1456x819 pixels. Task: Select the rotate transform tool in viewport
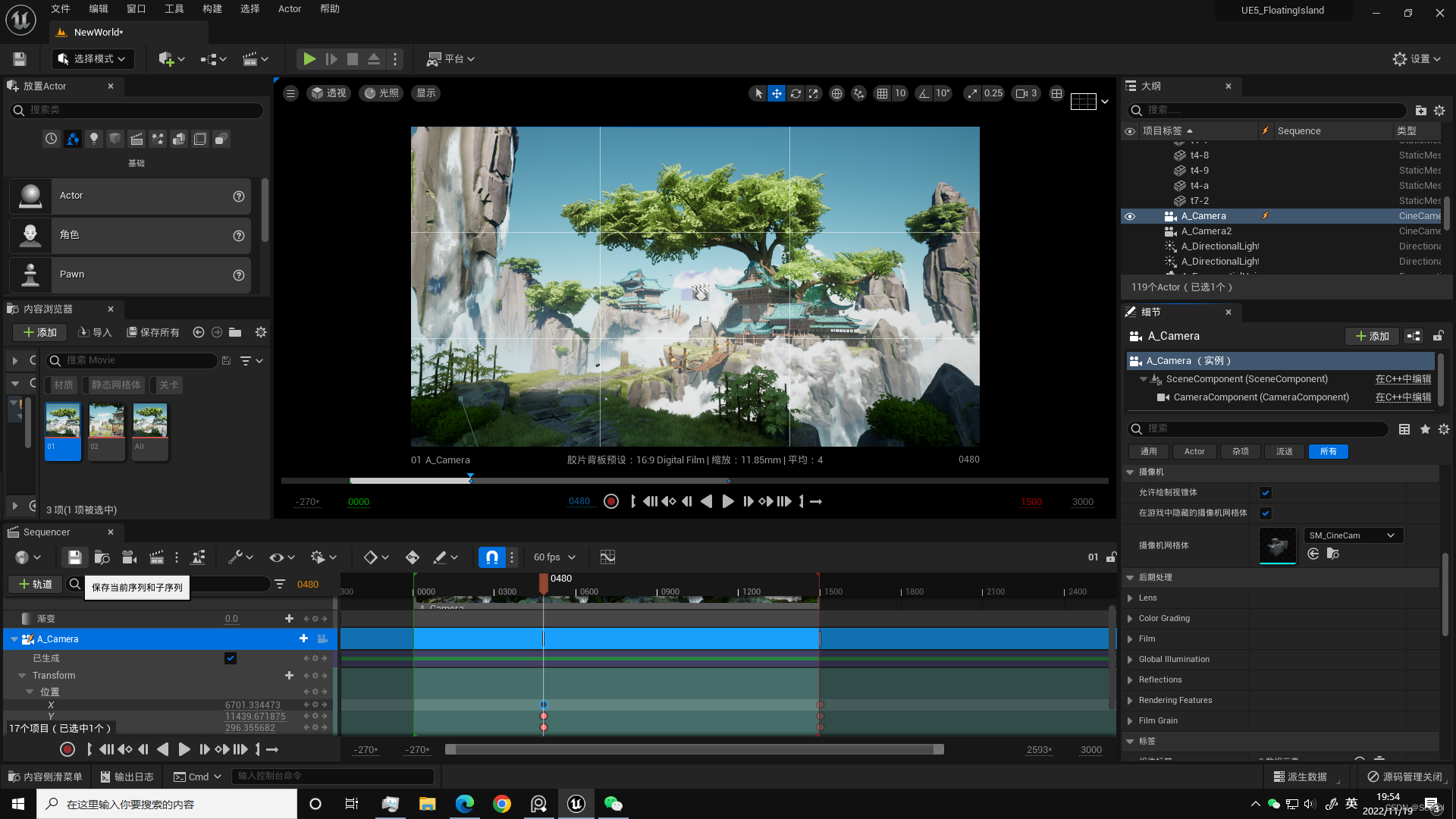pyautogui.click(x=795, y=93)
